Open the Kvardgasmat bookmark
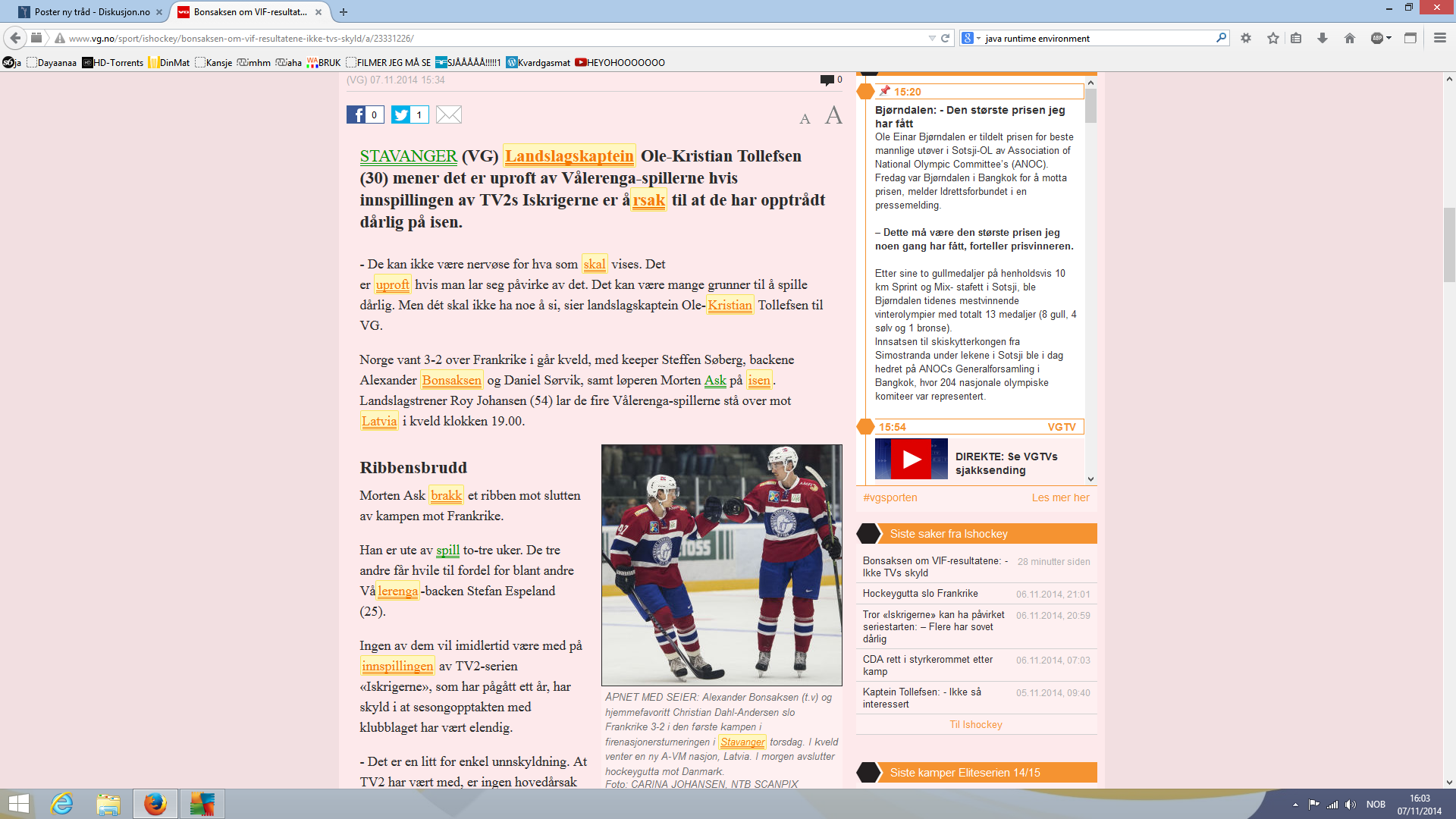 pyautogui.click(x=538, y=63)
